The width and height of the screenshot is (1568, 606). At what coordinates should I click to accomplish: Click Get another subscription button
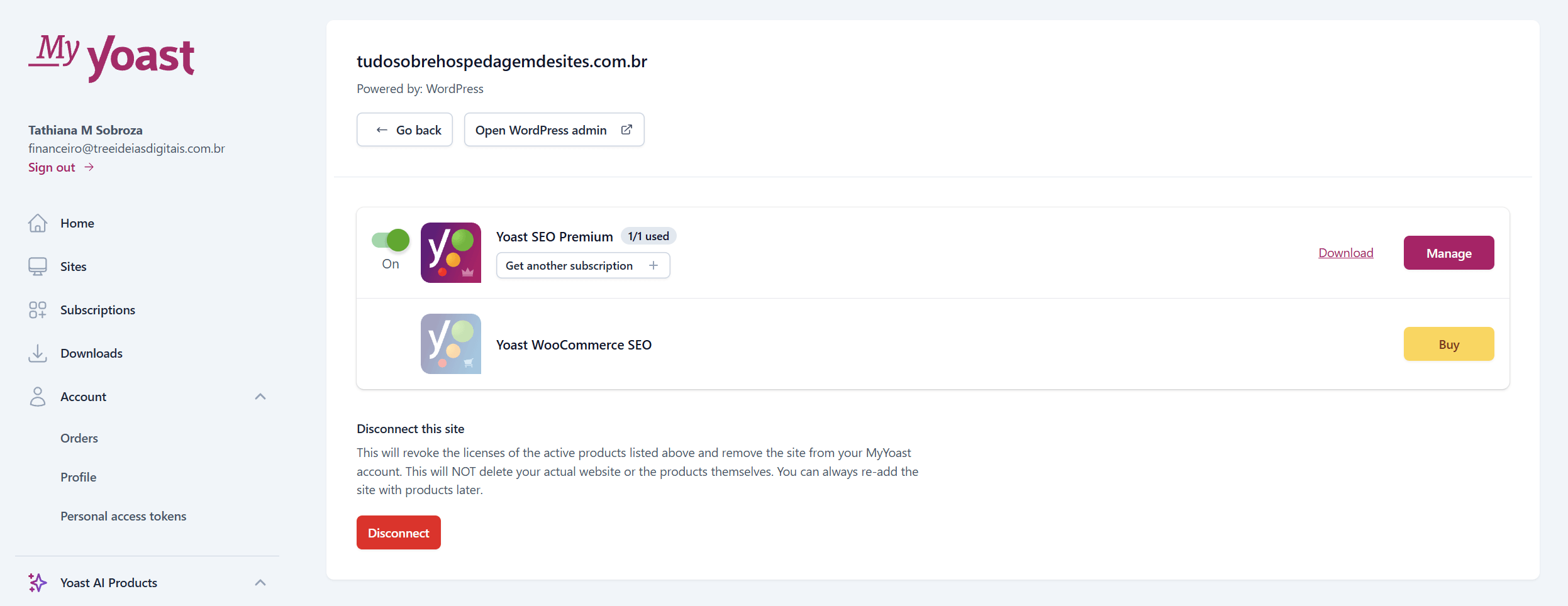point(583,265)
